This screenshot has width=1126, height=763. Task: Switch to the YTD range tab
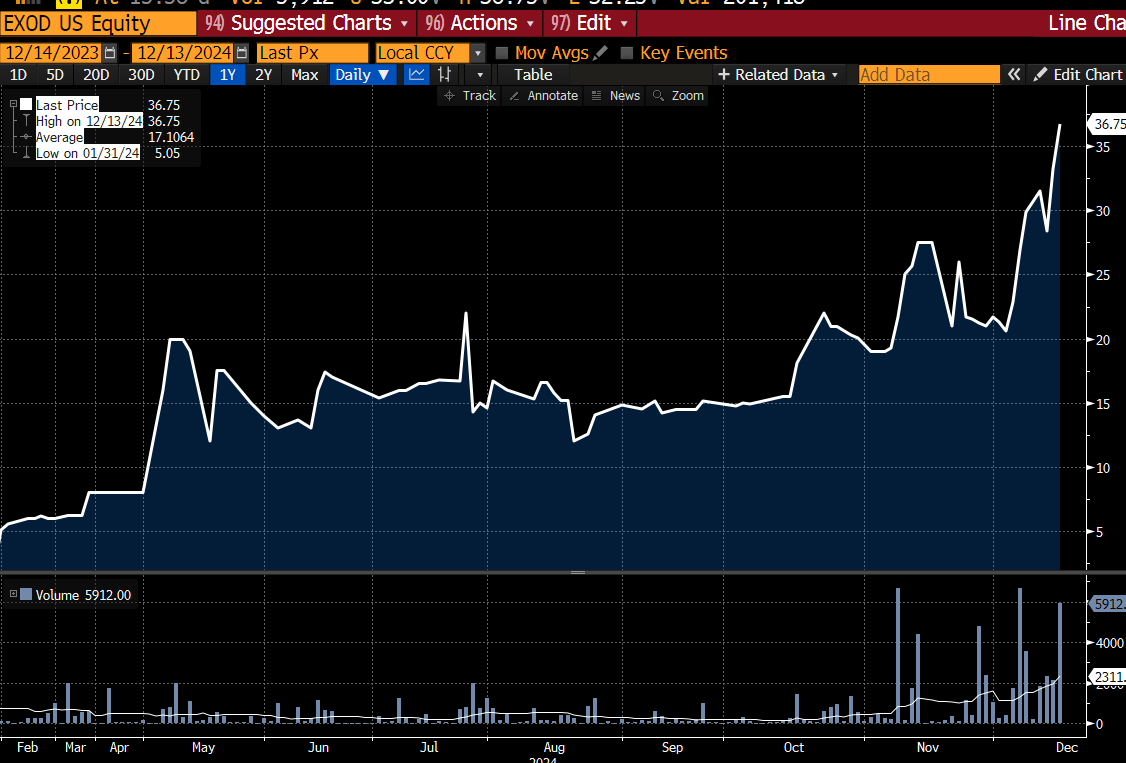(186, 74)
